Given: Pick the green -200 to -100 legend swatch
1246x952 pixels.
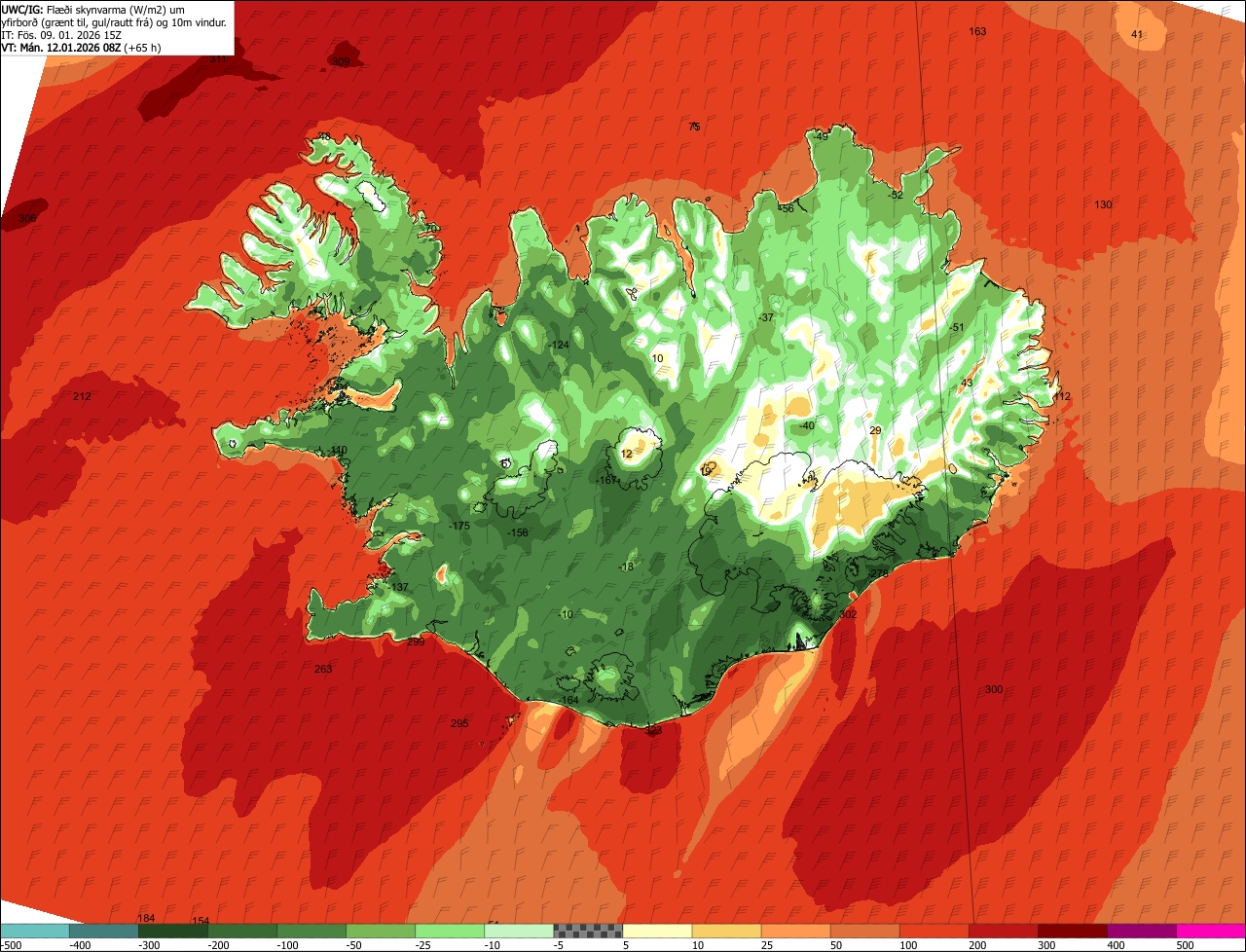Looking at the screenshot, I should coord(241,930).
